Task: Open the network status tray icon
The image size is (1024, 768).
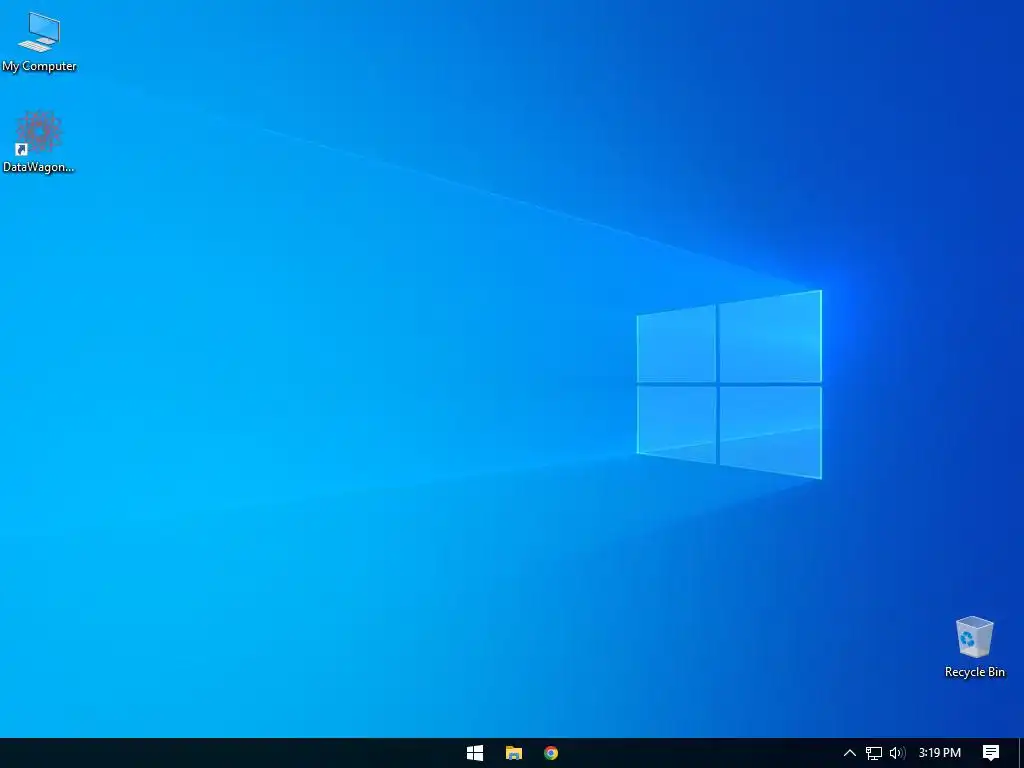Action: [874, 753]
